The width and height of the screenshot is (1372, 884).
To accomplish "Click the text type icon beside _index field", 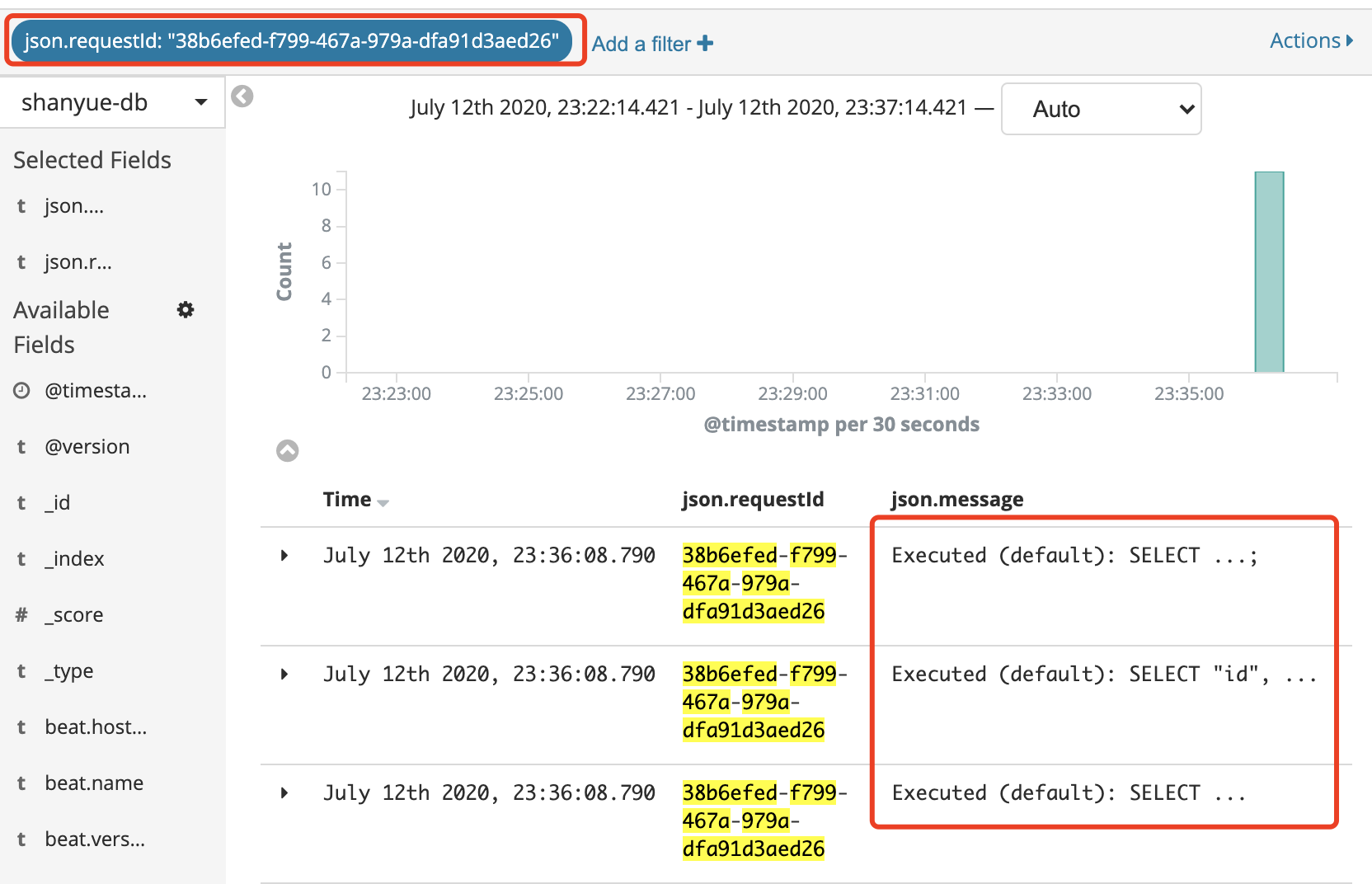I will coord(21,559).
